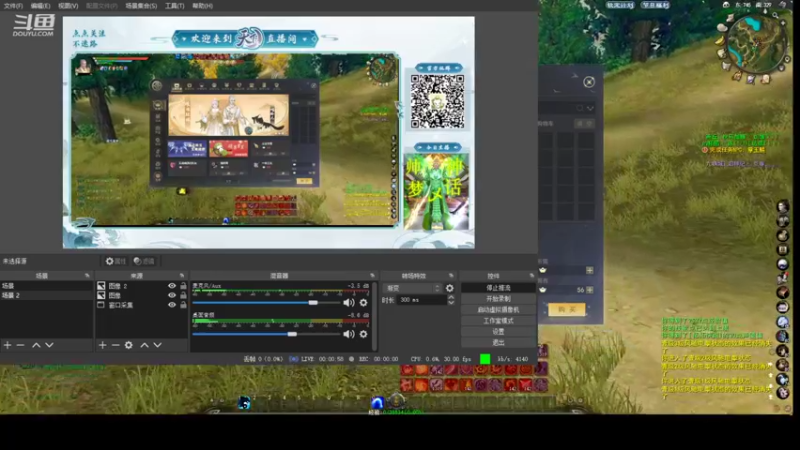This screenshot has height=450, width=800.
Task: Click the QR code in OBS preview
Action: point(438,101)
